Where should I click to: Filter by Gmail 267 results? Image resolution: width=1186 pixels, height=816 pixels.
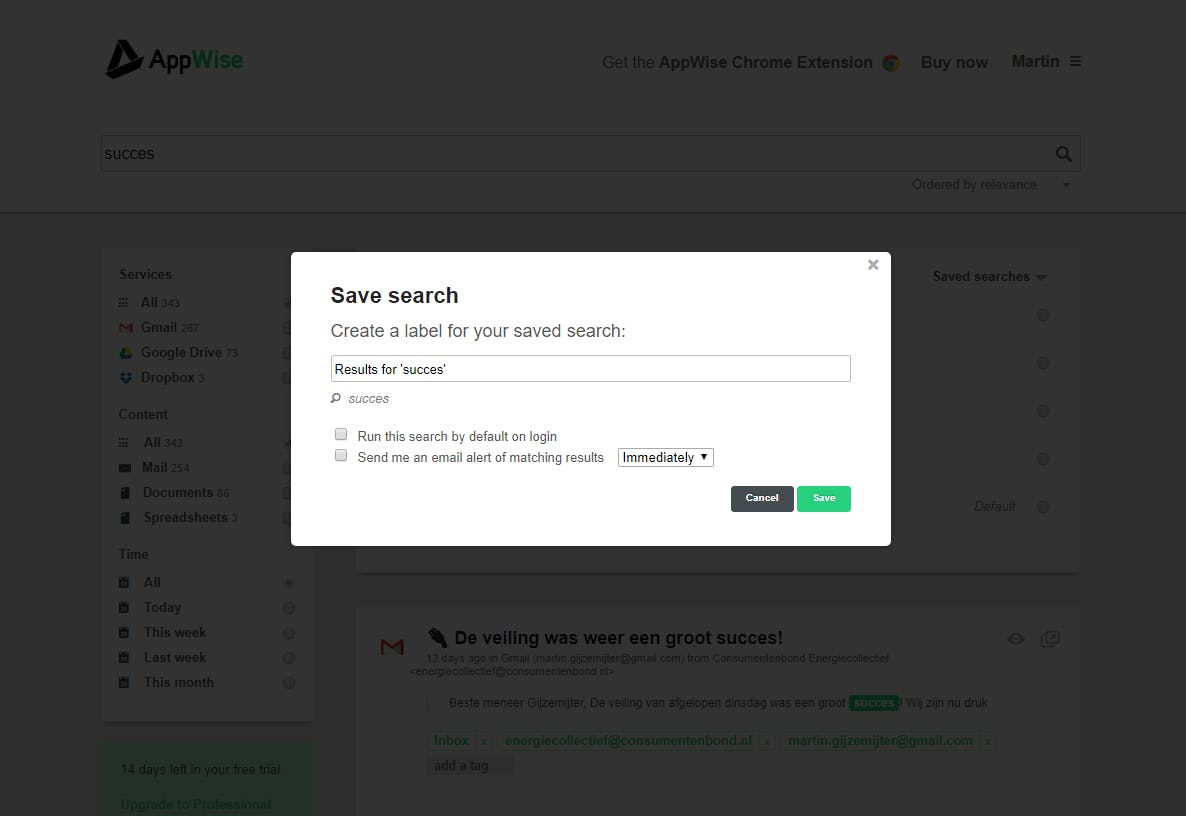pyautogui.click(x=169, y=327)
